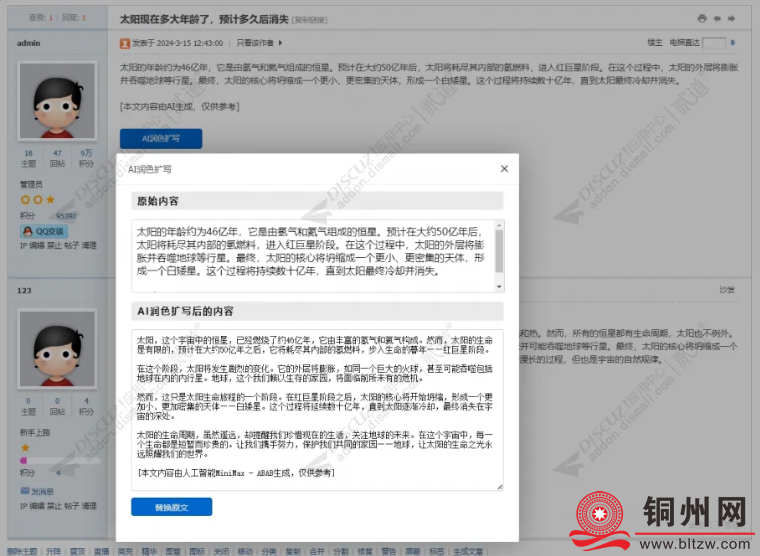Click 警告 in moderation bar
This screenshot has height=556, width=760.
pos(389,551)
